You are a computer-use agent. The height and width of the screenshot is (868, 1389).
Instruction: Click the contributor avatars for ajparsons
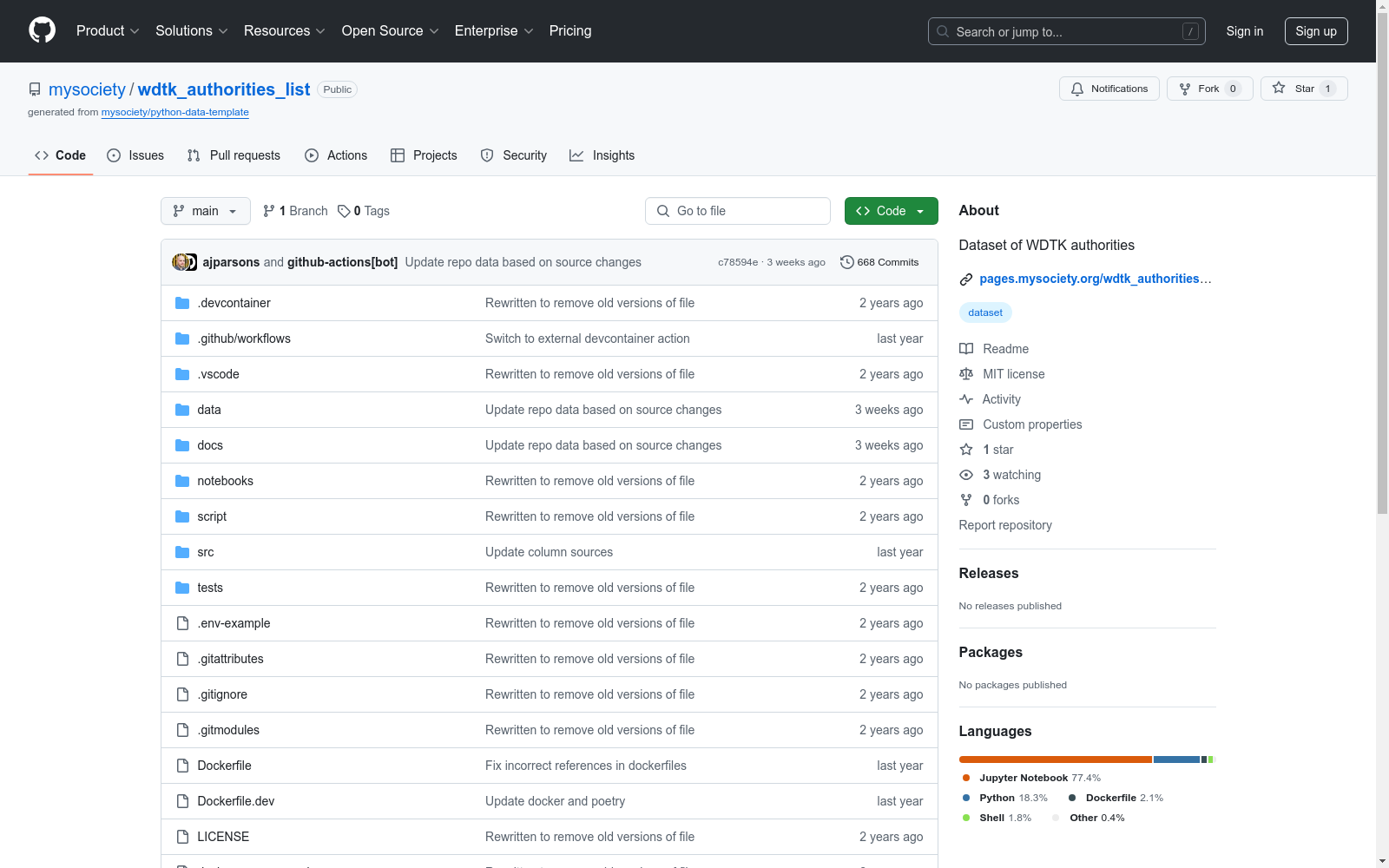(x=185, y=262)
